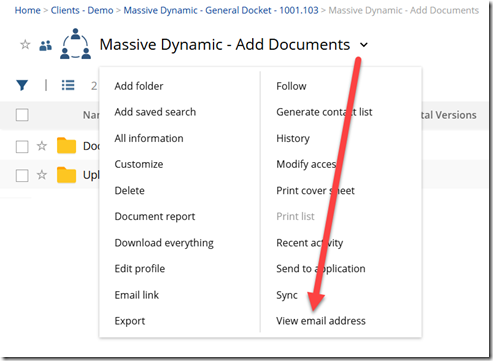Go to Home breadcrumb link
493x361 pixels.
27,10
